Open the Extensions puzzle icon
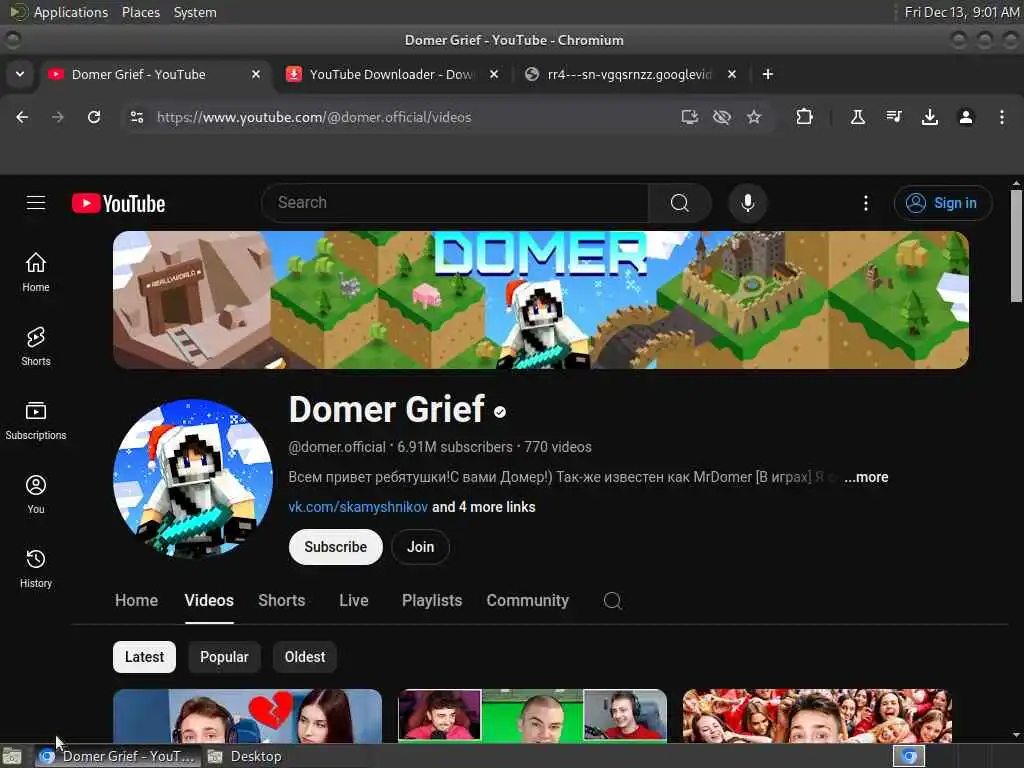This screenshot has width=1024, height=768. pyautogui.click(x=805, y=117)
